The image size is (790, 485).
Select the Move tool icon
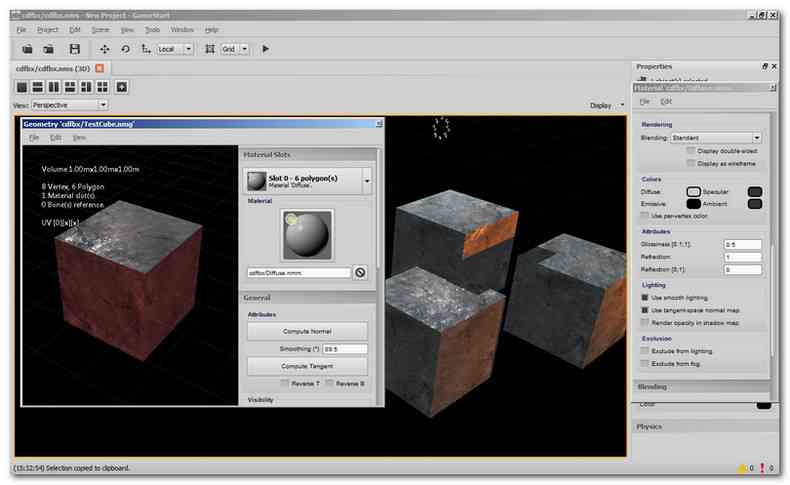[104, 49]
